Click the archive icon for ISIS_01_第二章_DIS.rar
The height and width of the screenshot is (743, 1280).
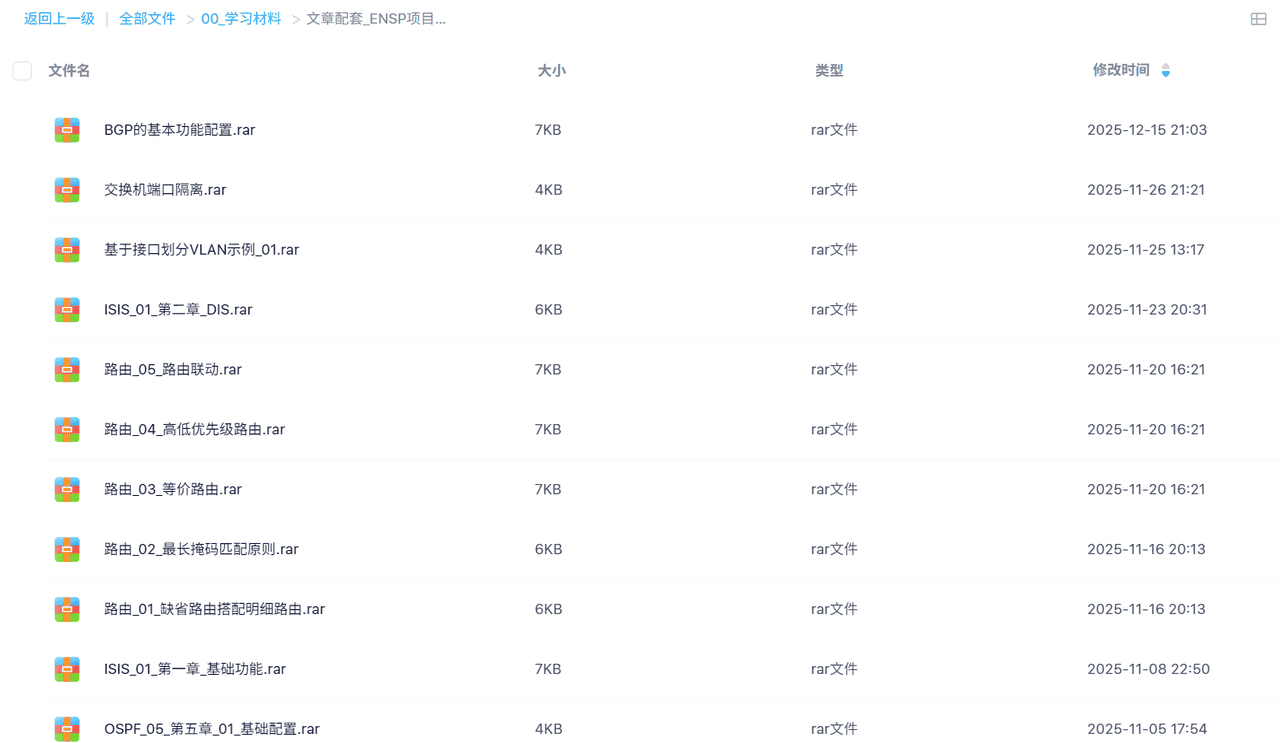67,310
